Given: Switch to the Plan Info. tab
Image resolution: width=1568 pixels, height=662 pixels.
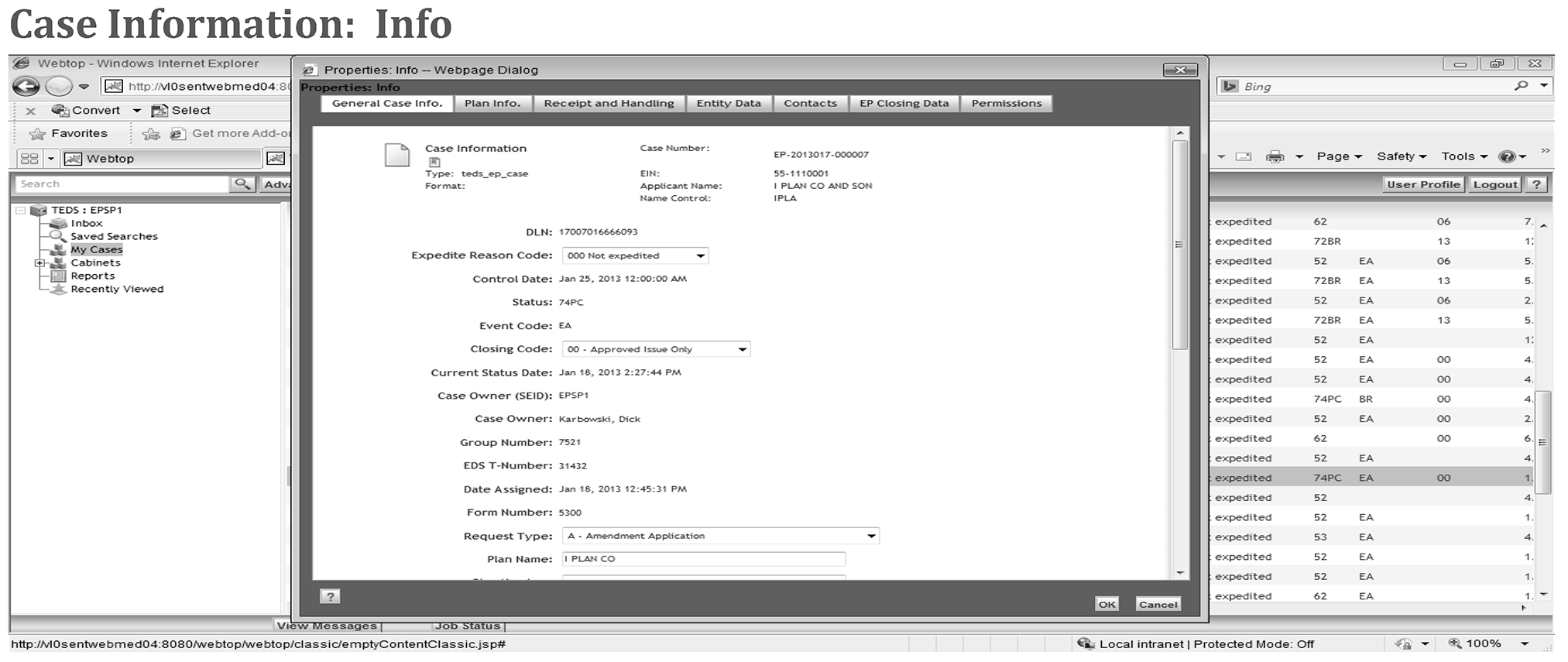Looking at the screenshot, I should [492, 103].
